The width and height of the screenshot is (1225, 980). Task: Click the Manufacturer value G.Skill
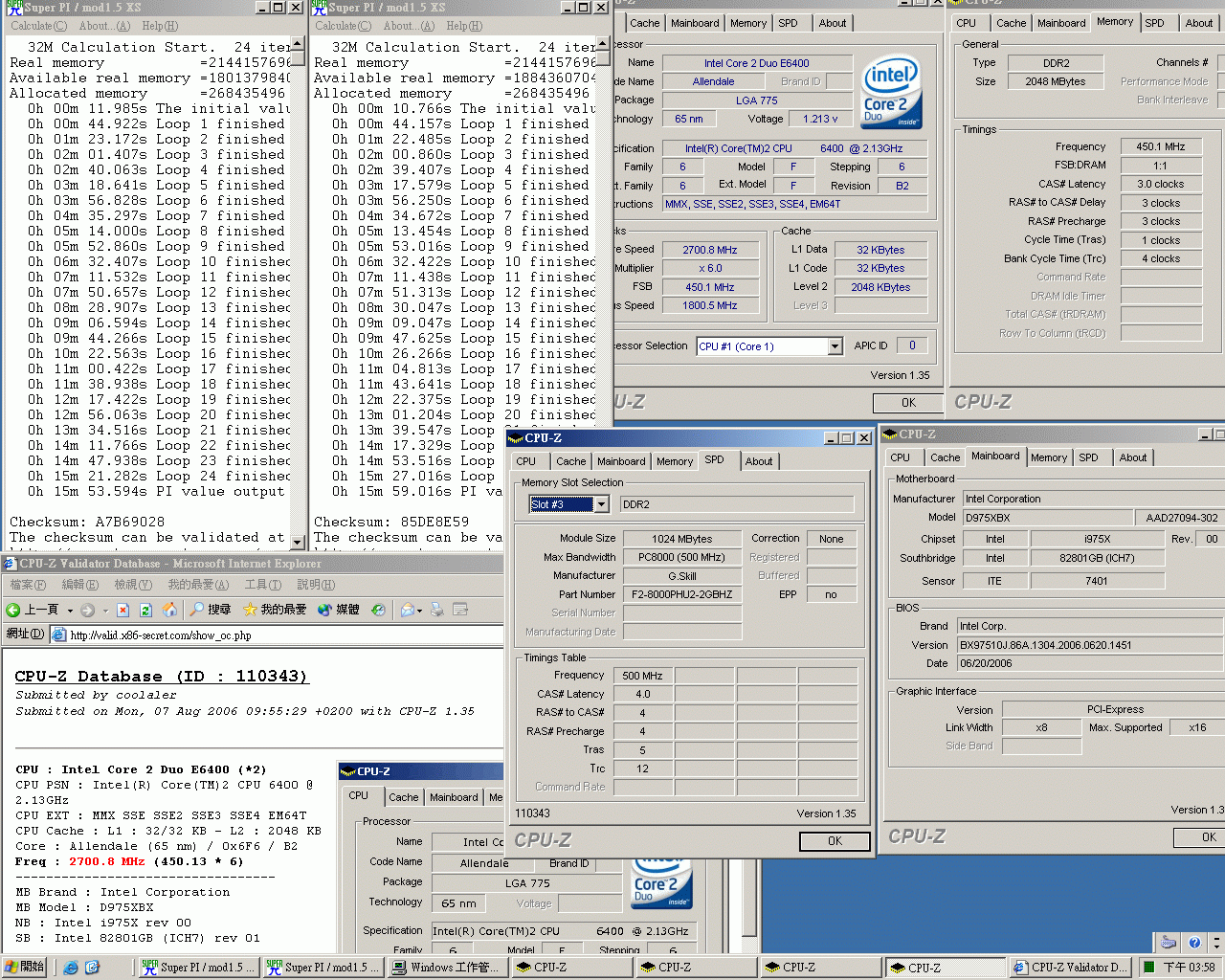point(681,576)
